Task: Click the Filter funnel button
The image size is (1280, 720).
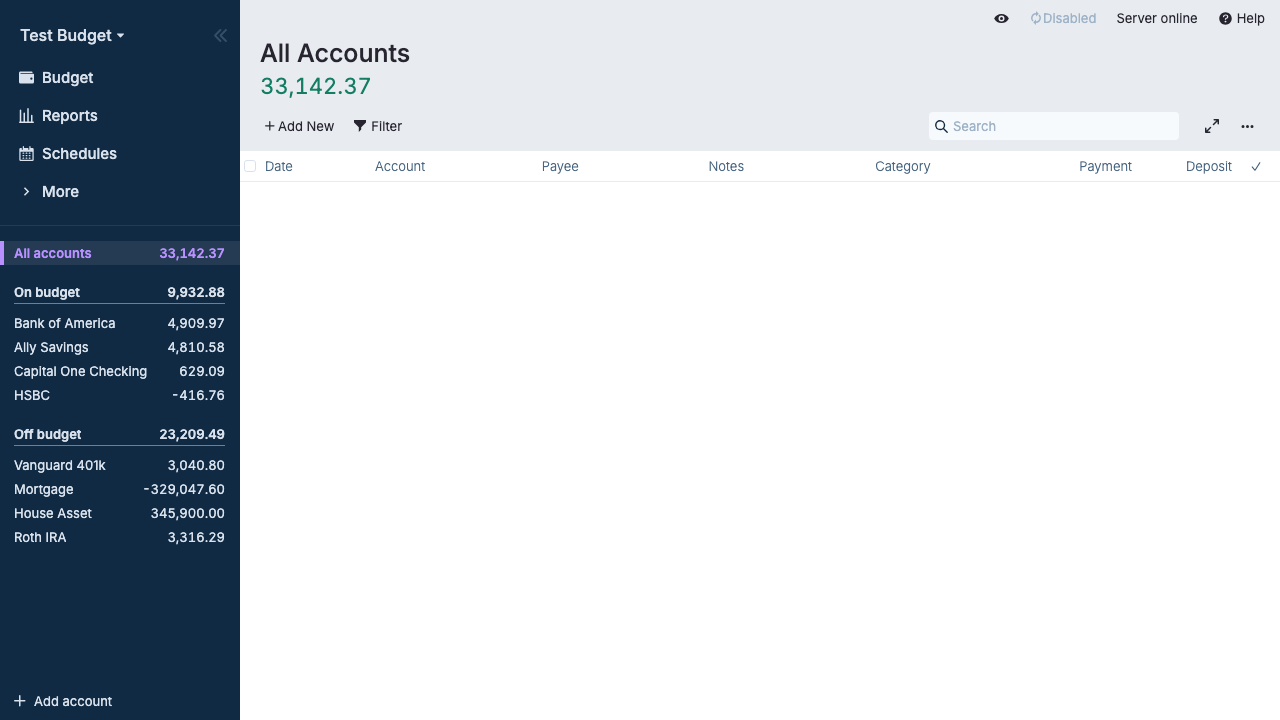Action: pos(377,126)
